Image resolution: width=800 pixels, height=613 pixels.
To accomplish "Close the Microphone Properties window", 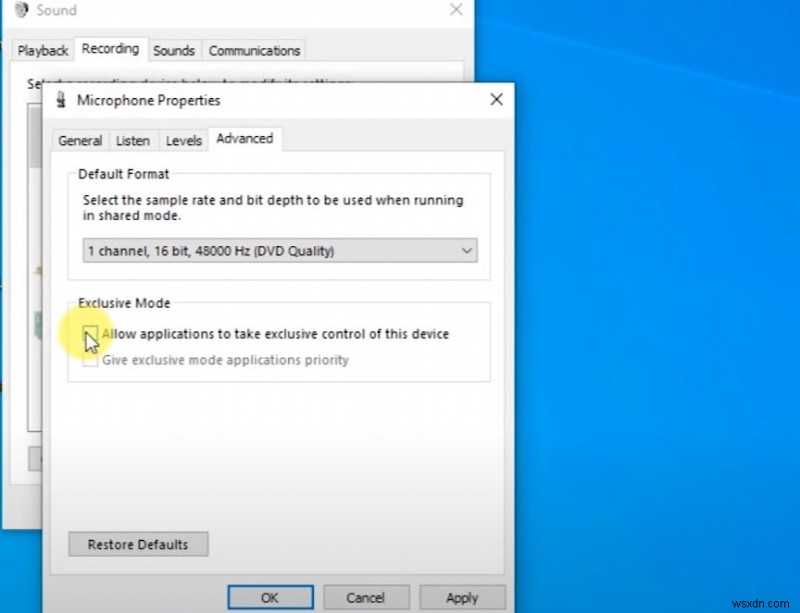I will click(496, 100).
